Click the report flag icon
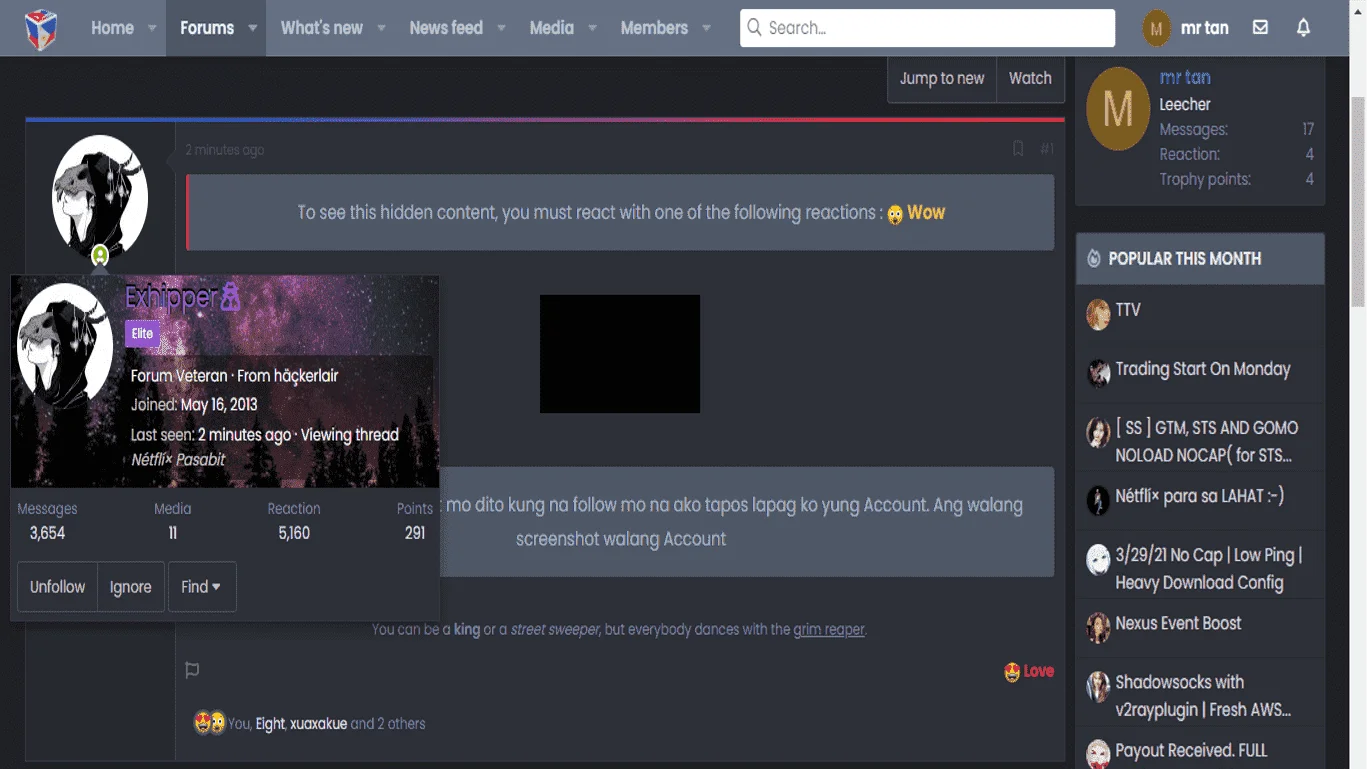 point(192,670)
